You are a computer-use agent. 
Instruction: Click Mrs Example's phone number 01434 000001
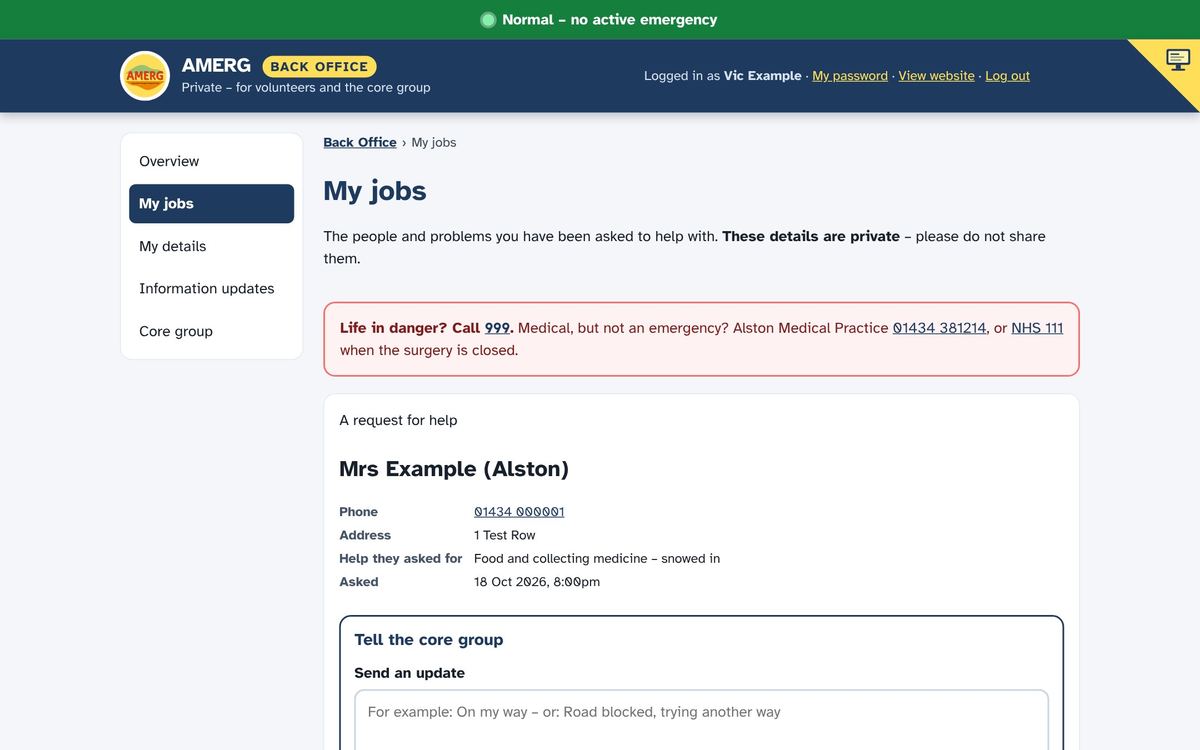pos(519,512)
